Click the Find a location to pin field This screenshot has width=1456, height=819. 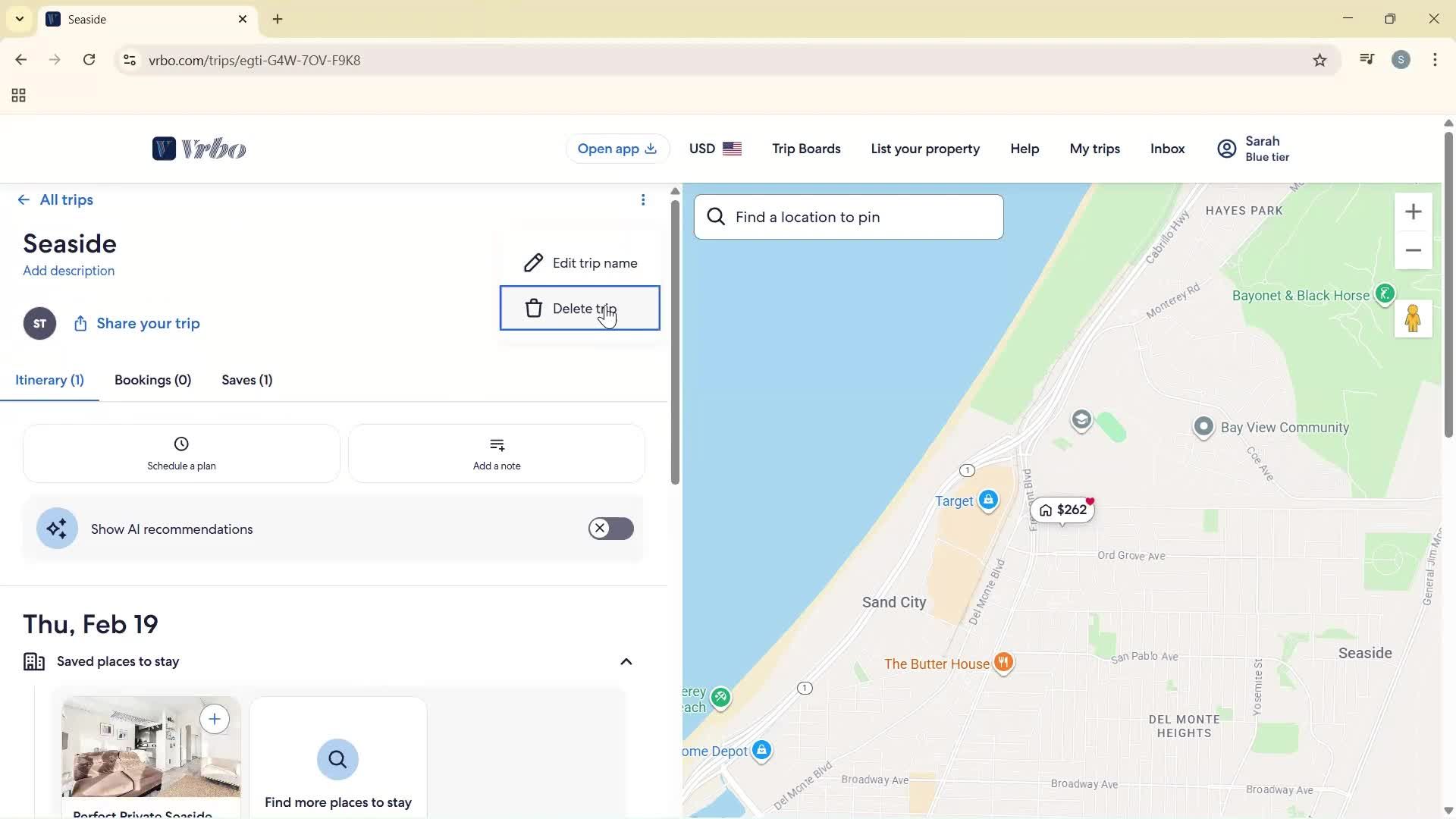click(x=848, y=216)
